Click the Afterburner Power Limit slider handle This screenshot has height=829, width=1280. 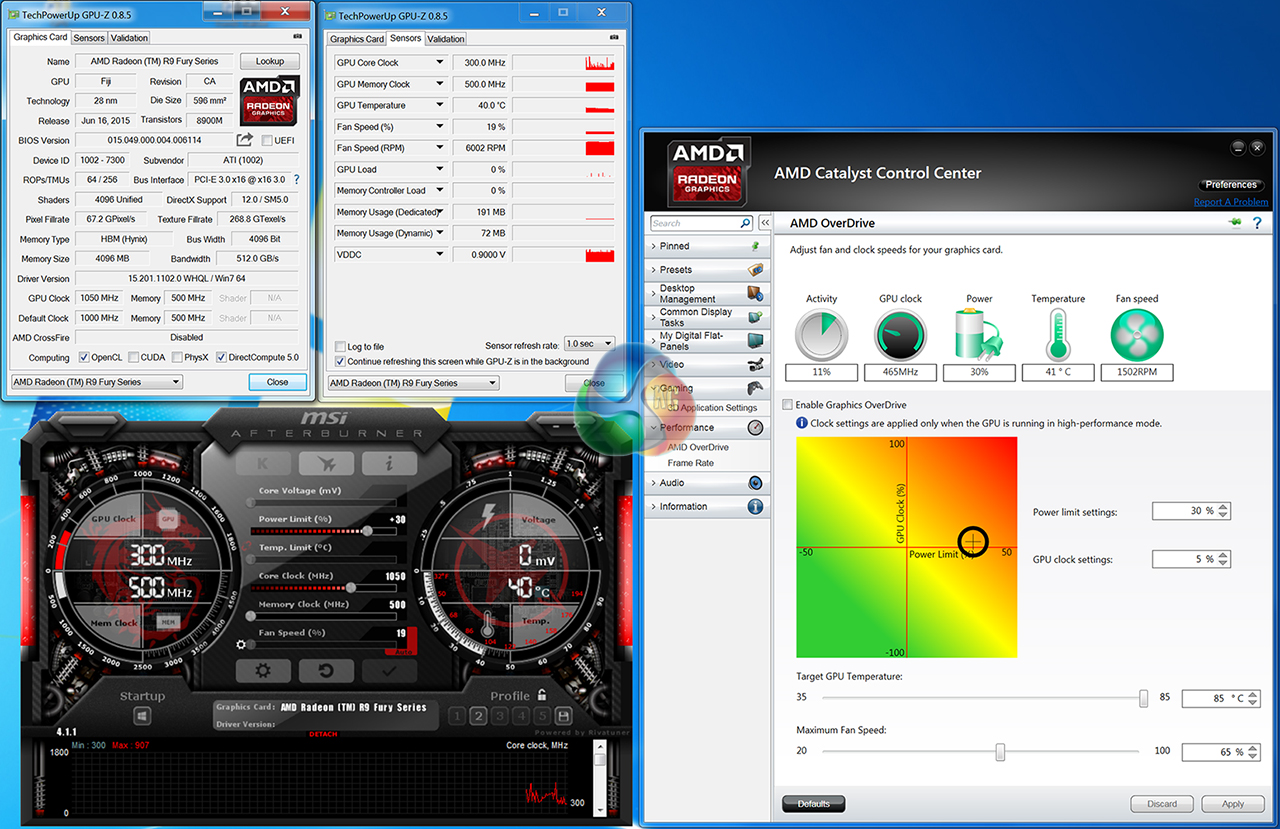367,530
